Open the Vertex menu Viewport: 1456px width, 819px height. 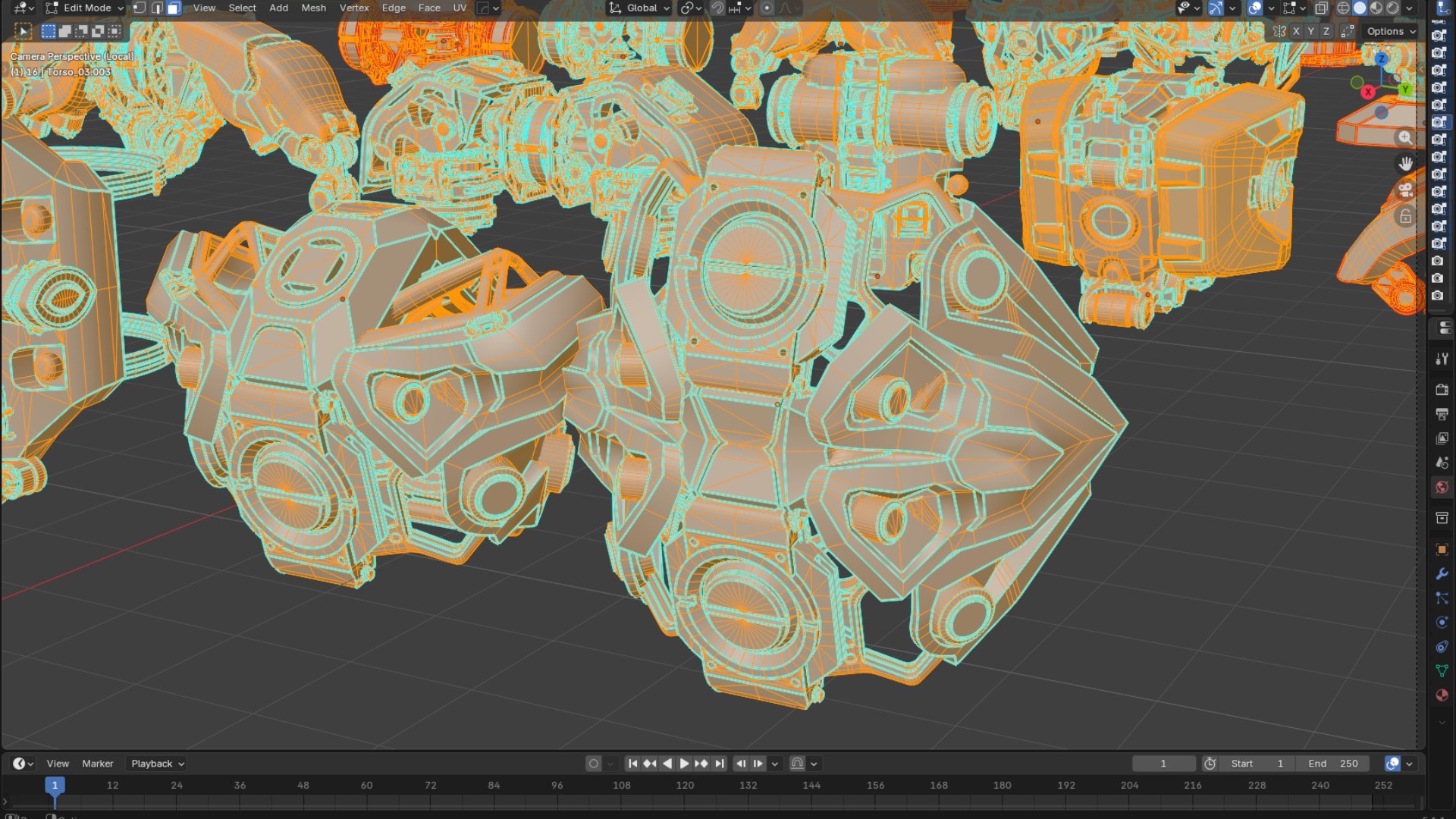click(x=354, y=8)
